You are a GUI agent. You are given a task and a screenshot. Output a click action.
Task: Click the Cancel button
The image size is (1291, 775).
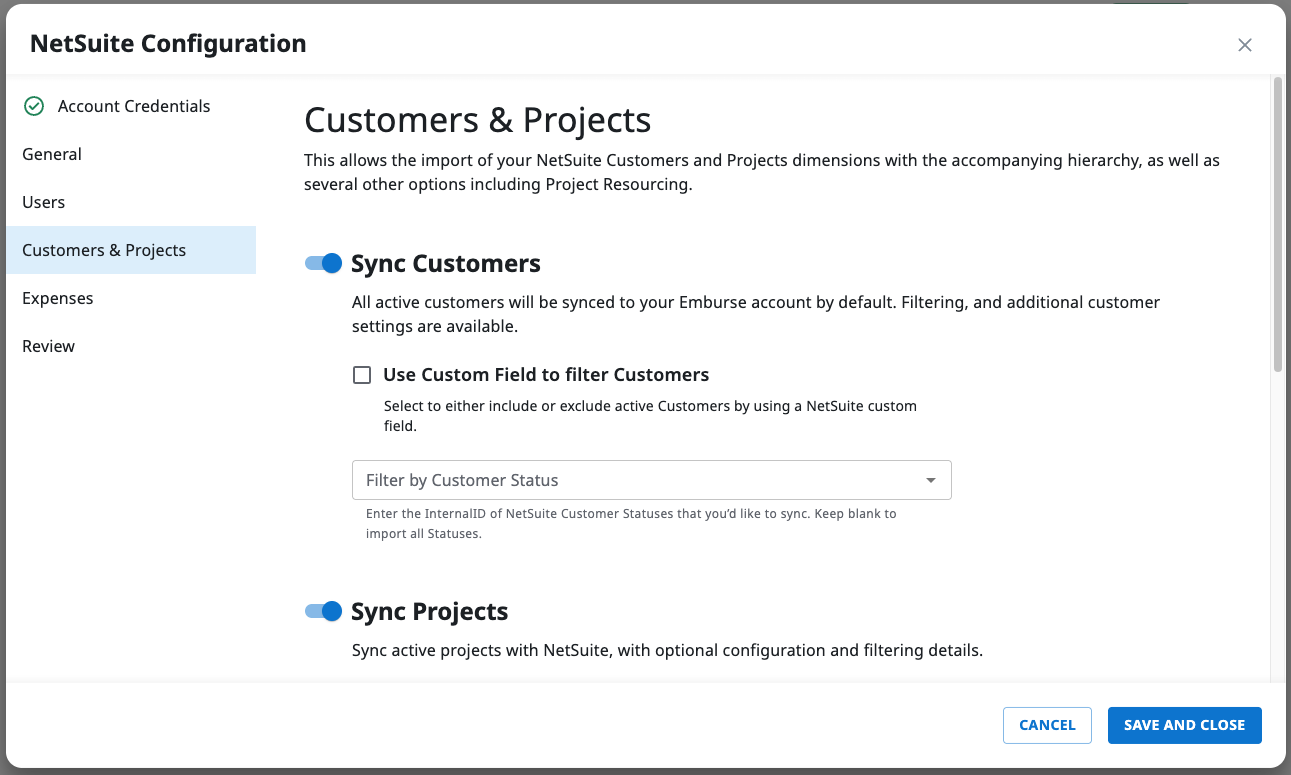coord(1047,725)
